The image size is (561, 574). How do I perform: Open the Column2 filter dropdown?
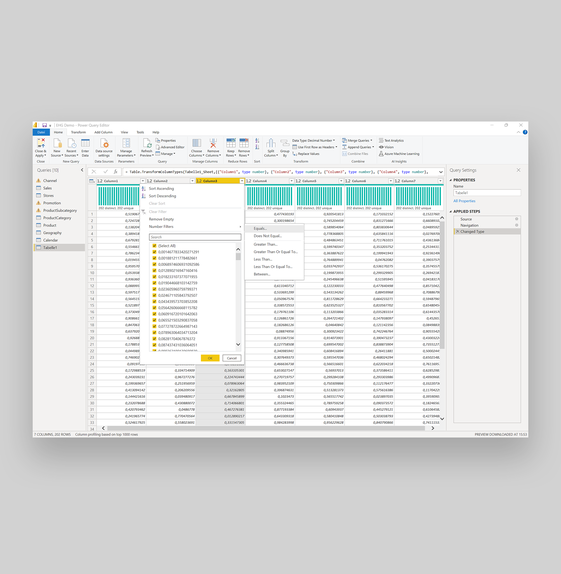pyautogui.click(x=192, y=181)
